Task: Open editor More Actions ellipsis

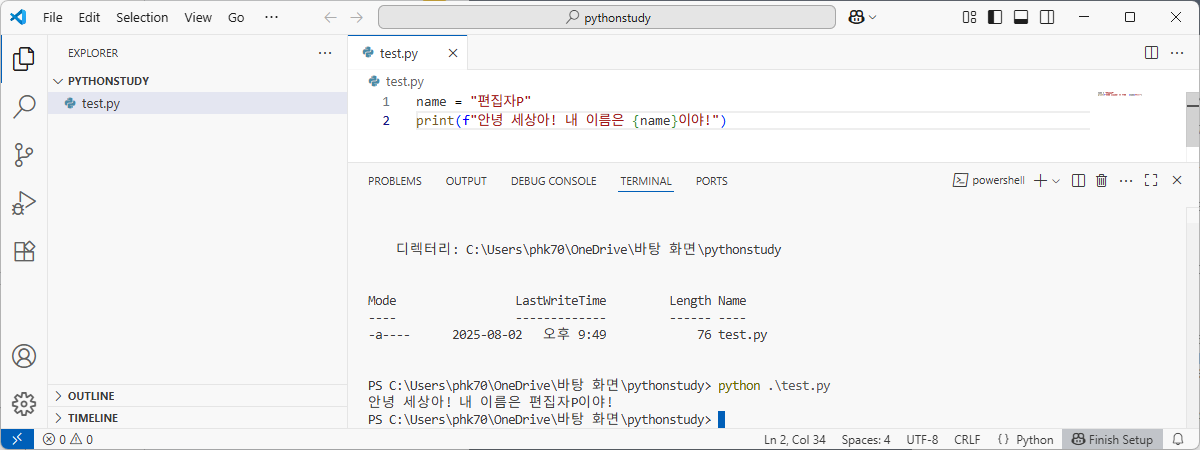Action: click(x=1177, y=52)
